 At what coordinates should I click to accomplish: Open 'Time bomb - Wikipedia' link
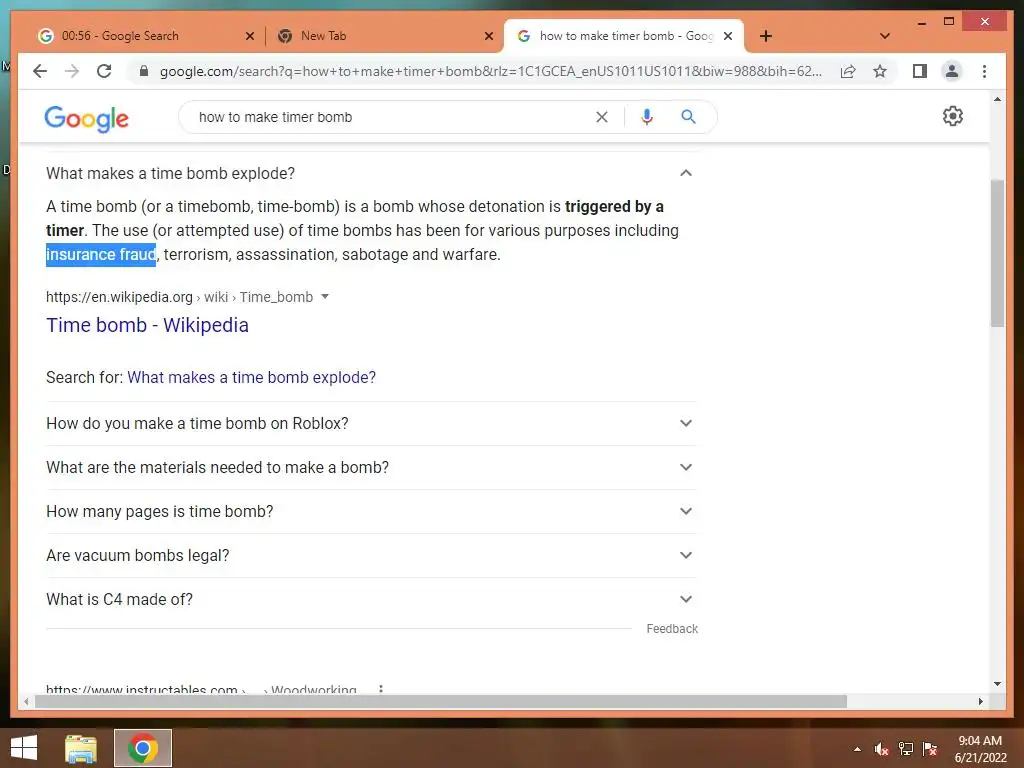(147, 325)
